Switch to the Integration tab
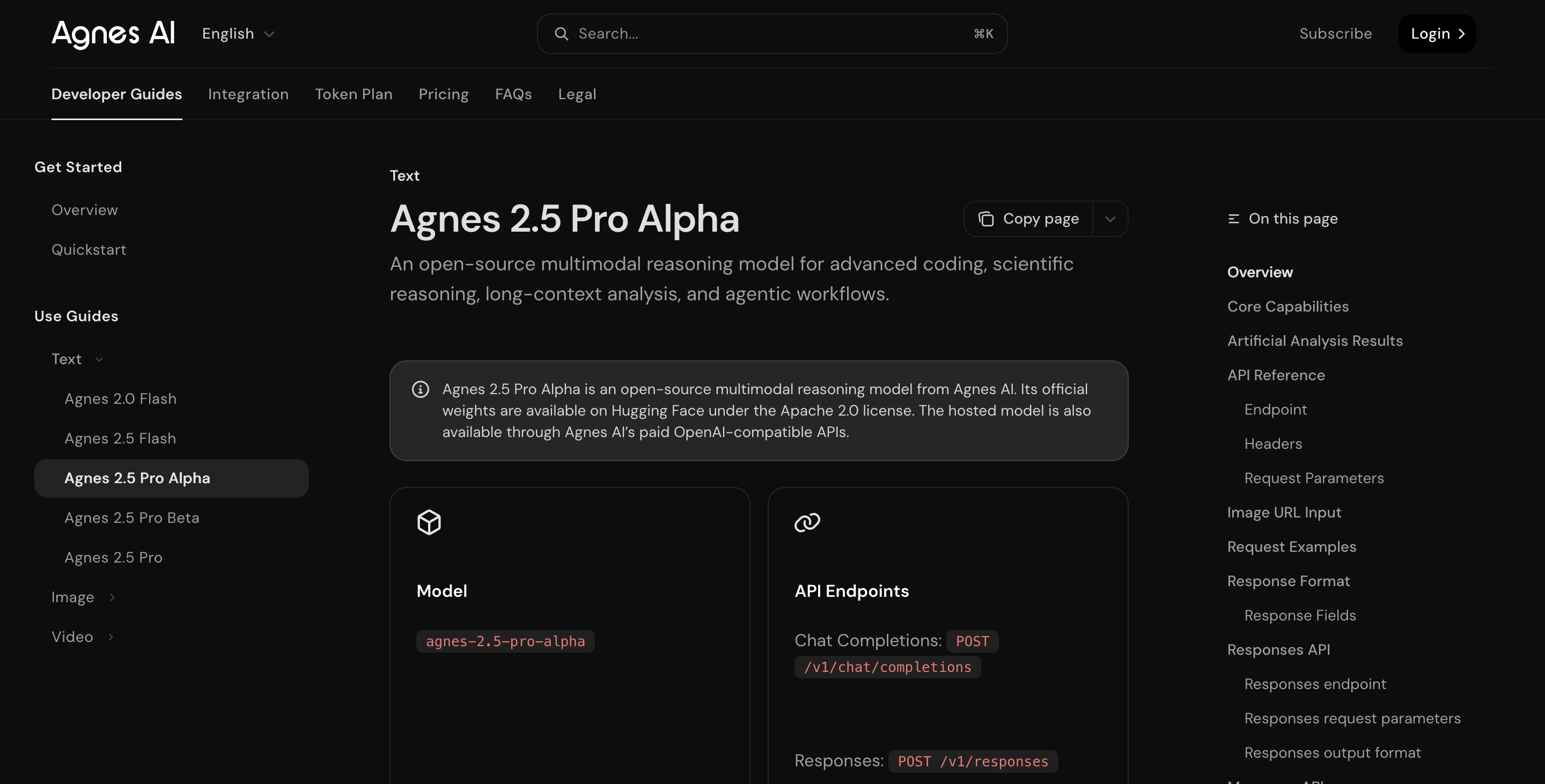The height and width of the screenshot is (784, 1545). pos(248,94)
